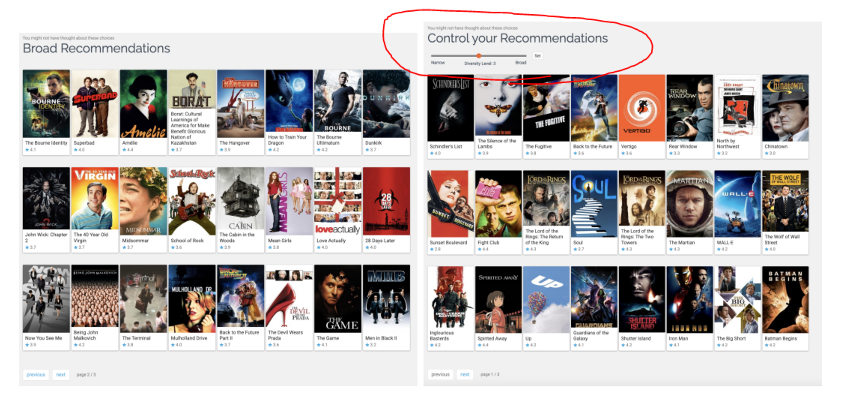
Task: Open The Devil Wears Prada poster
Action: (x=289, y=298)
